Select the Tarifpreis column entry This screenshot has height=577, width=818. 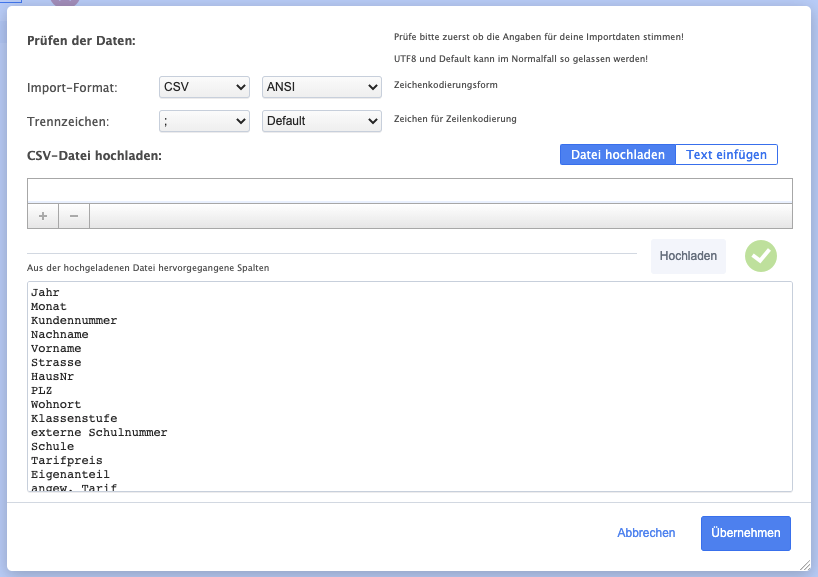tap(67, 461)
